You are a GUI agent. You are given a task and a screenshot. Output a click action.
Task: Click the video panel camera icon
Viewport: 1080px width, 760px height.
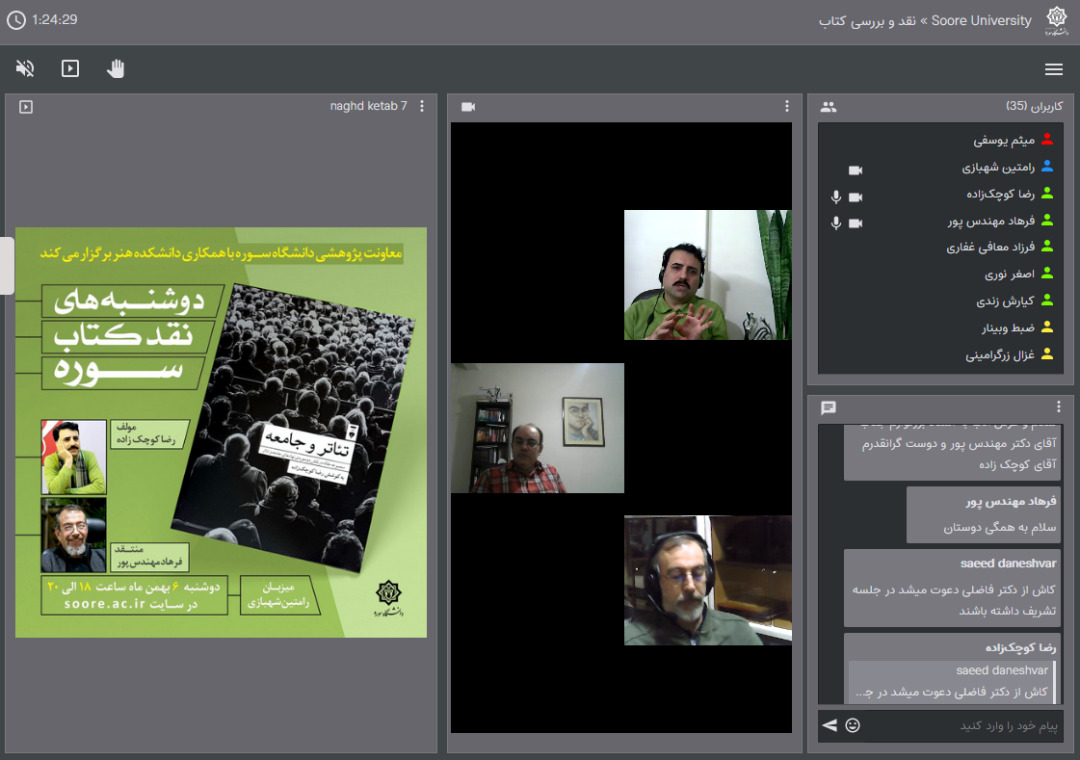(x=468, y=107)
